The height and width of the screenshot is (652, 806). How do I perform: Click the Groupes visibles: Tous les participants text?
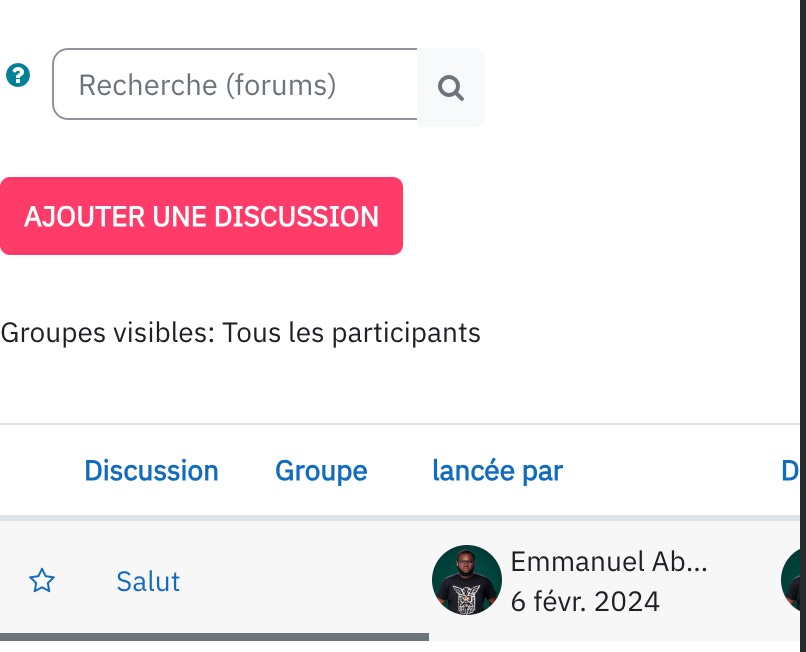click(241, 333)
